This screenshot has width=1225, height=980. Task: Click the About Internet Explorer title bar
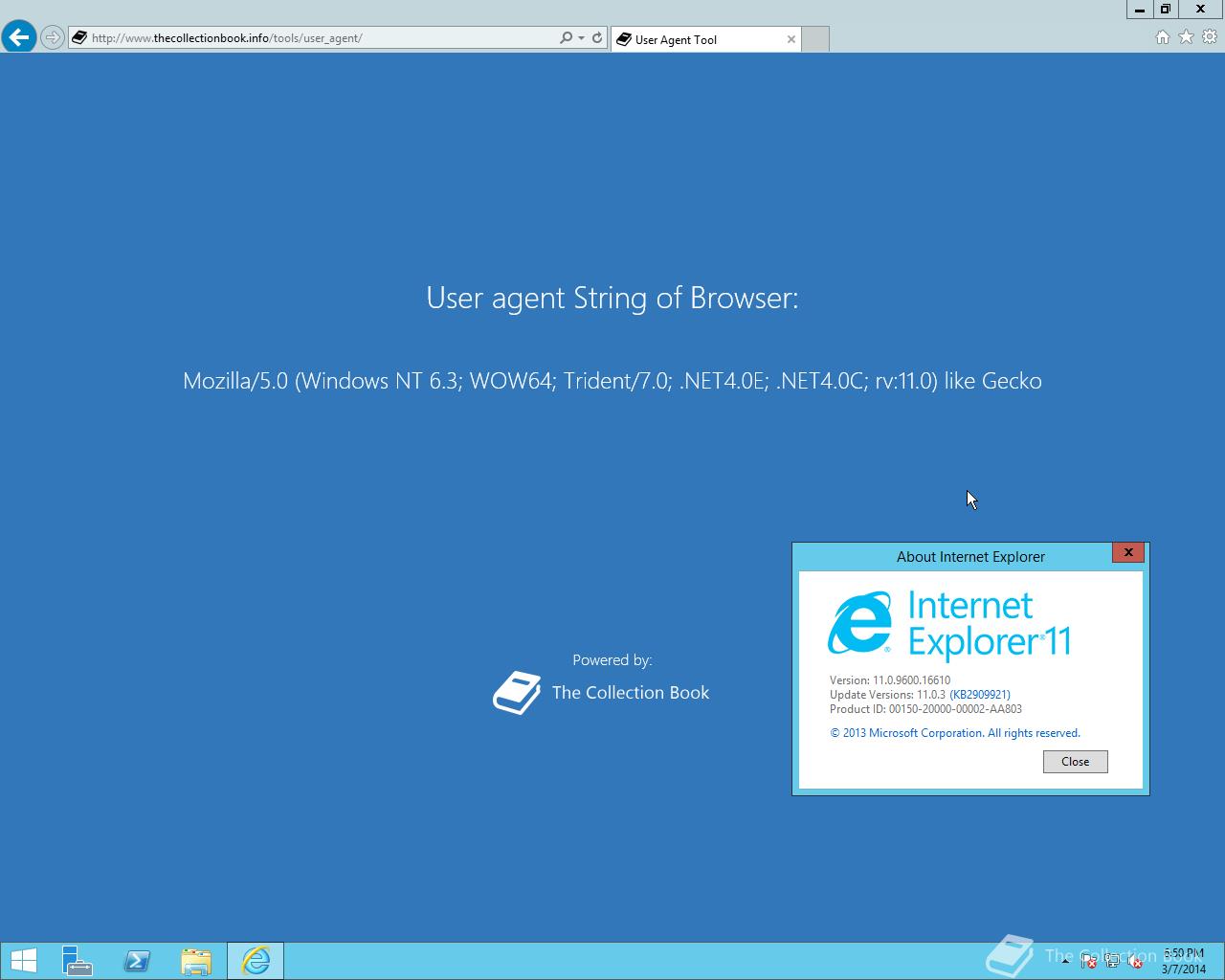(970, 556)
